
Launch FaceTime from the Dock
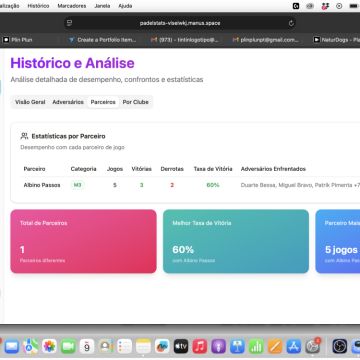pyautogui.click(x=68, y=347)
